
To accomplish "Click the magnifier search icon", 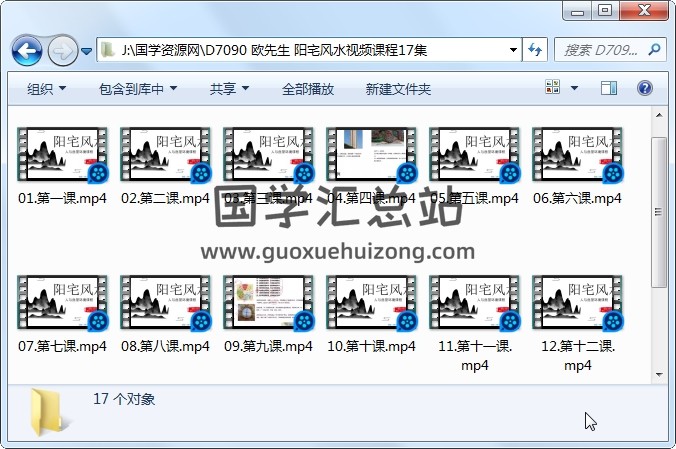I will pyautogui.click(x=655, y=50).
